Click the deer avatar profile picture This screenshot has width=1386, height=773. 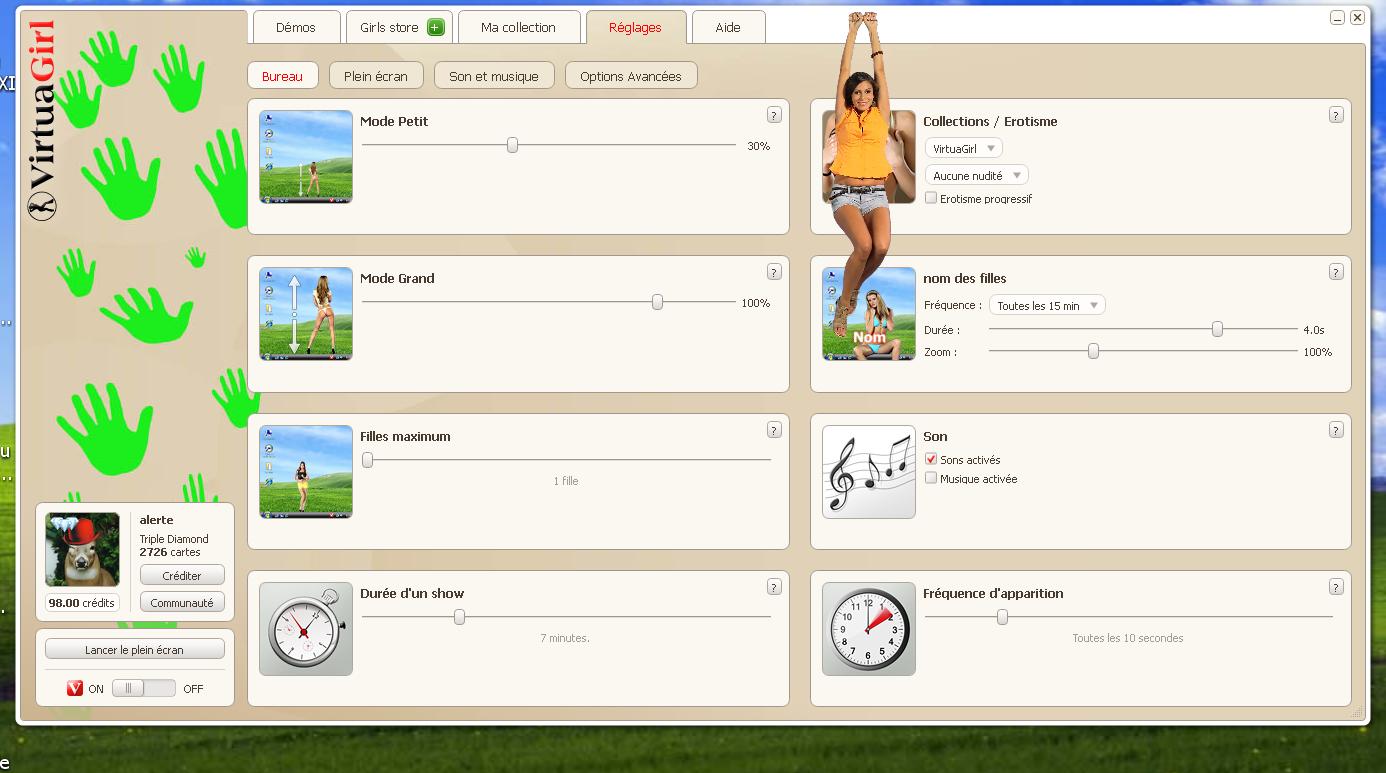[x=82, y=549]
